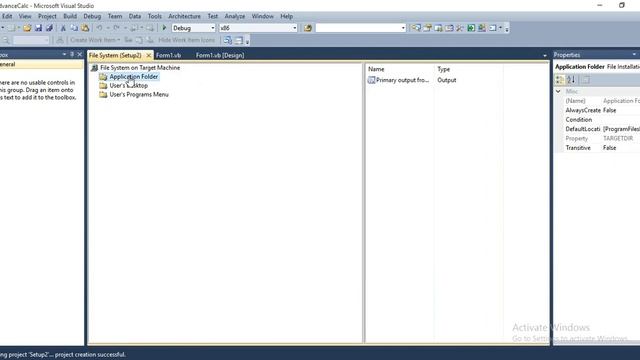Paste from clipboard using the toolbar paste icon
Image resolution: width=640 pixels, height=360 pixels.
pyautogui.click(x=85, y=28)
